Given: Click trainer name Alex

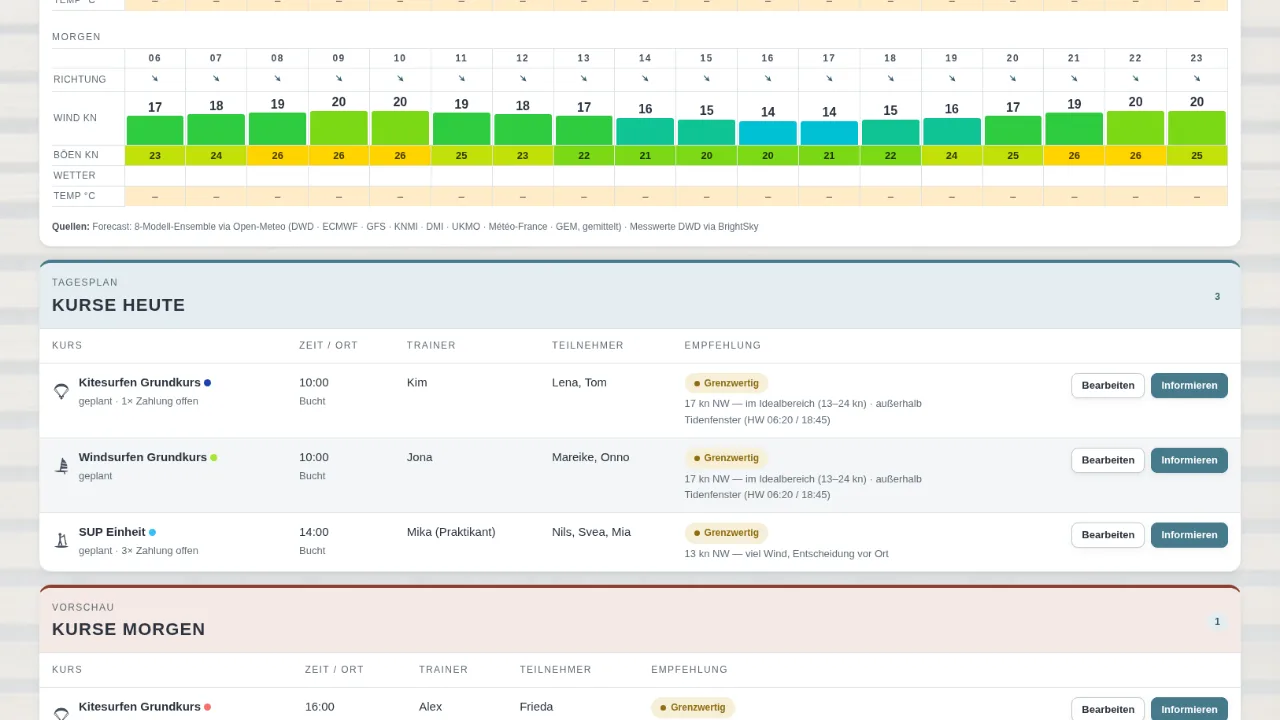Looking at the screenshot, I should [430, 706].
